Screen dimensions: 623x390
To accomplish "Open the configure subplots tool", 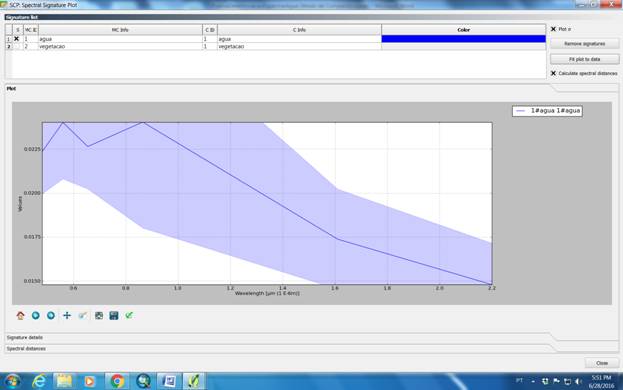I will point(99,316).
